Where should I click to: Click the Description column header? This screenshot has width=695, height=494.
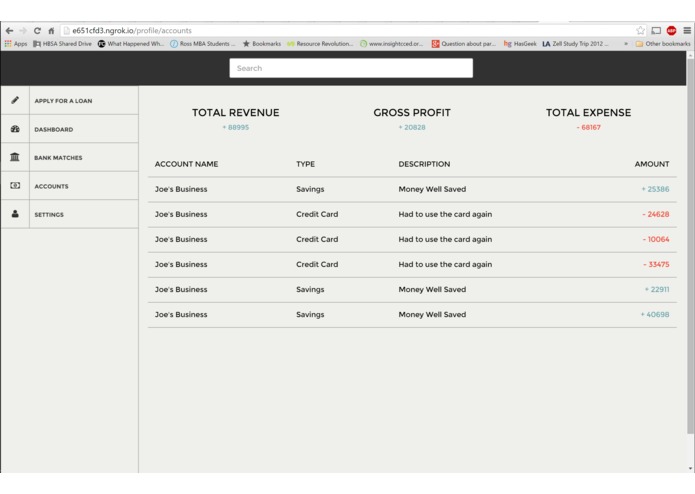[424, 164]
